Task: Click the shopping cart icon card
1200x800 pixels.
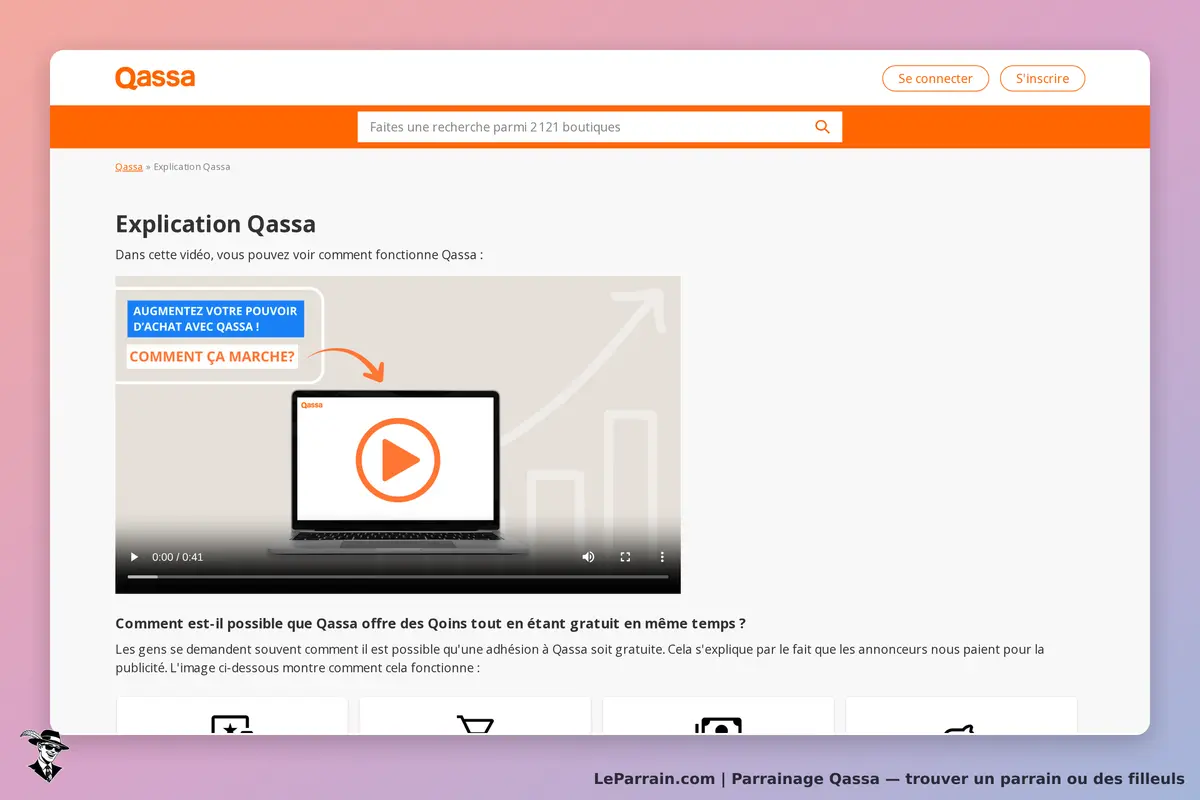Action: [x=475, y=716]
